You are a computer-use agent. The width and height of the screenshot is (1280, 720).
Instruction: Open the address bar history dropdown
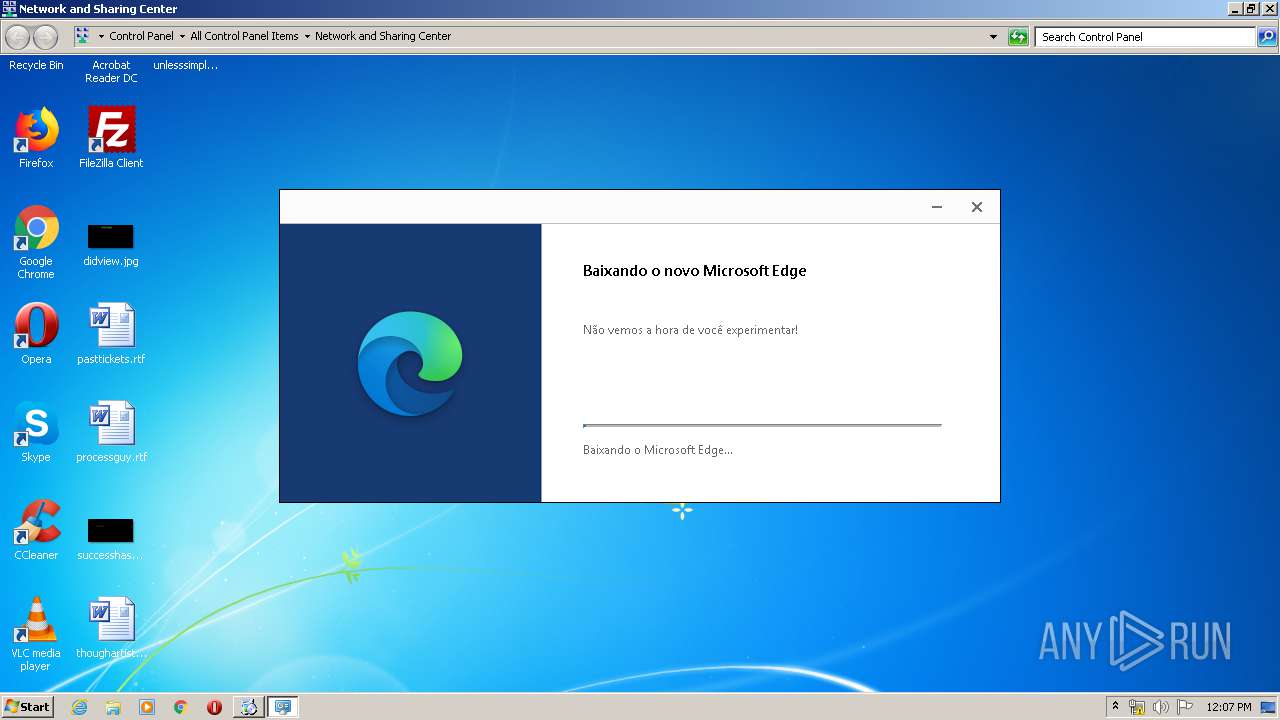point(993,37)
